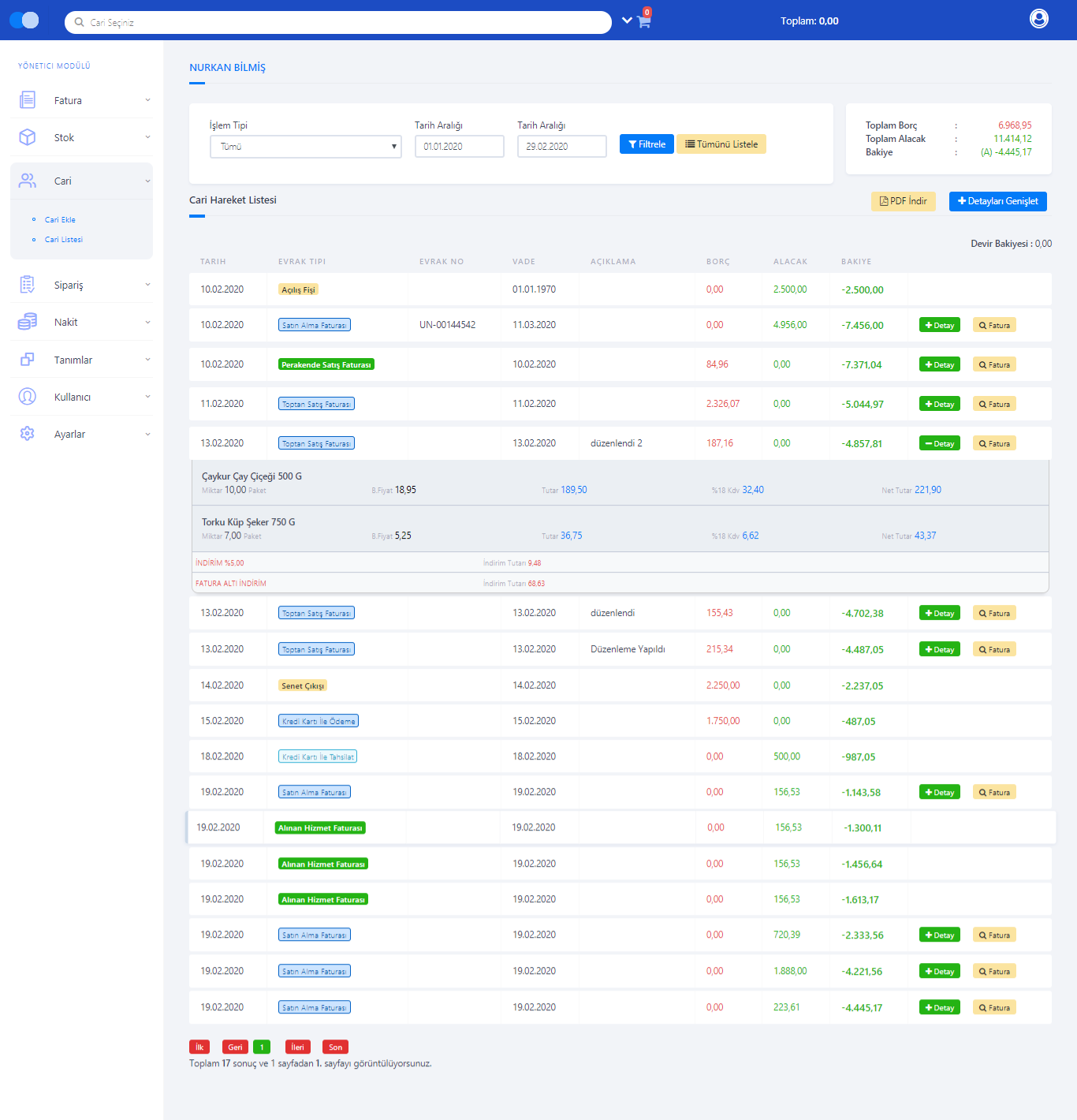Expand Detay for the UN-00144542 row

pos(940,325)
